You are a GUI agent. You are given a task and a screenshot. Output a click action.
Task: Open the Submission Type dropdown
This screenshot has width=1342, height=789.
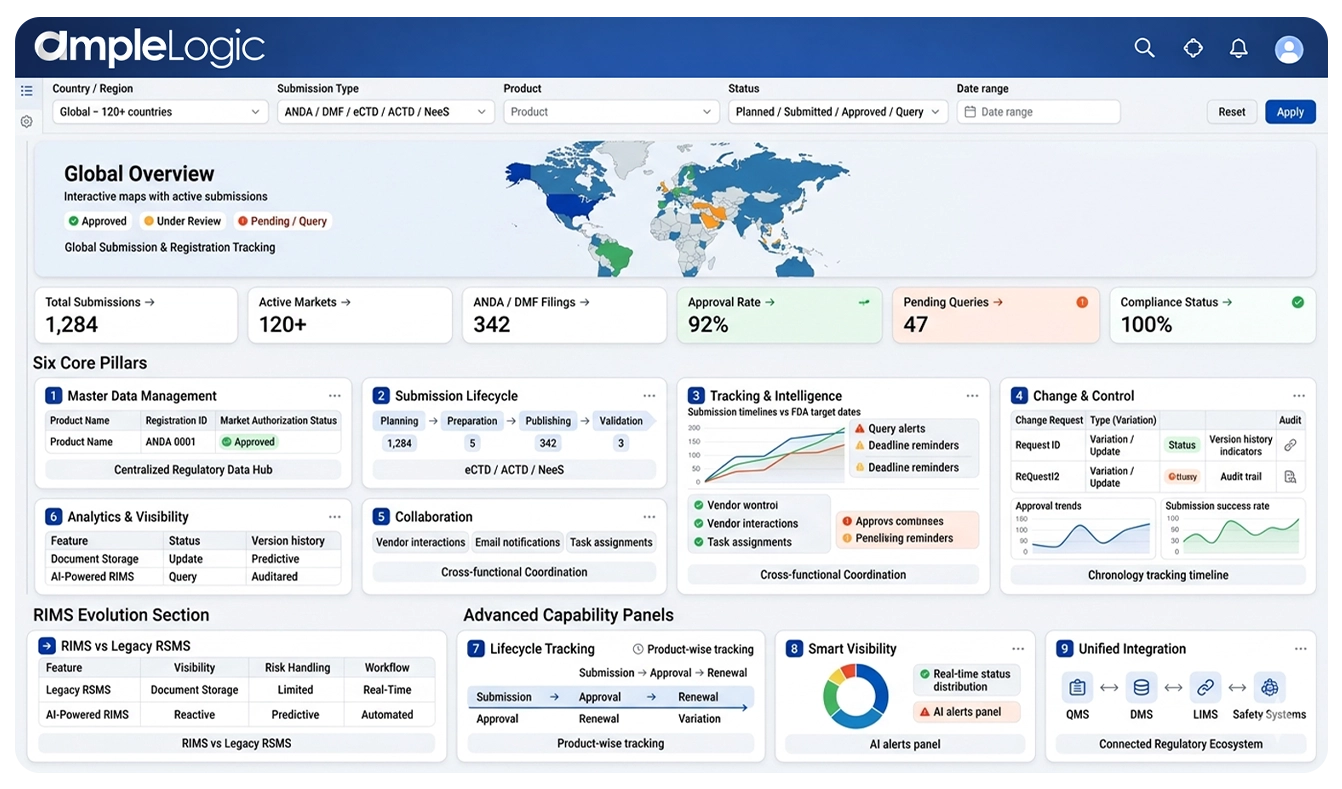tap(385, 112)
